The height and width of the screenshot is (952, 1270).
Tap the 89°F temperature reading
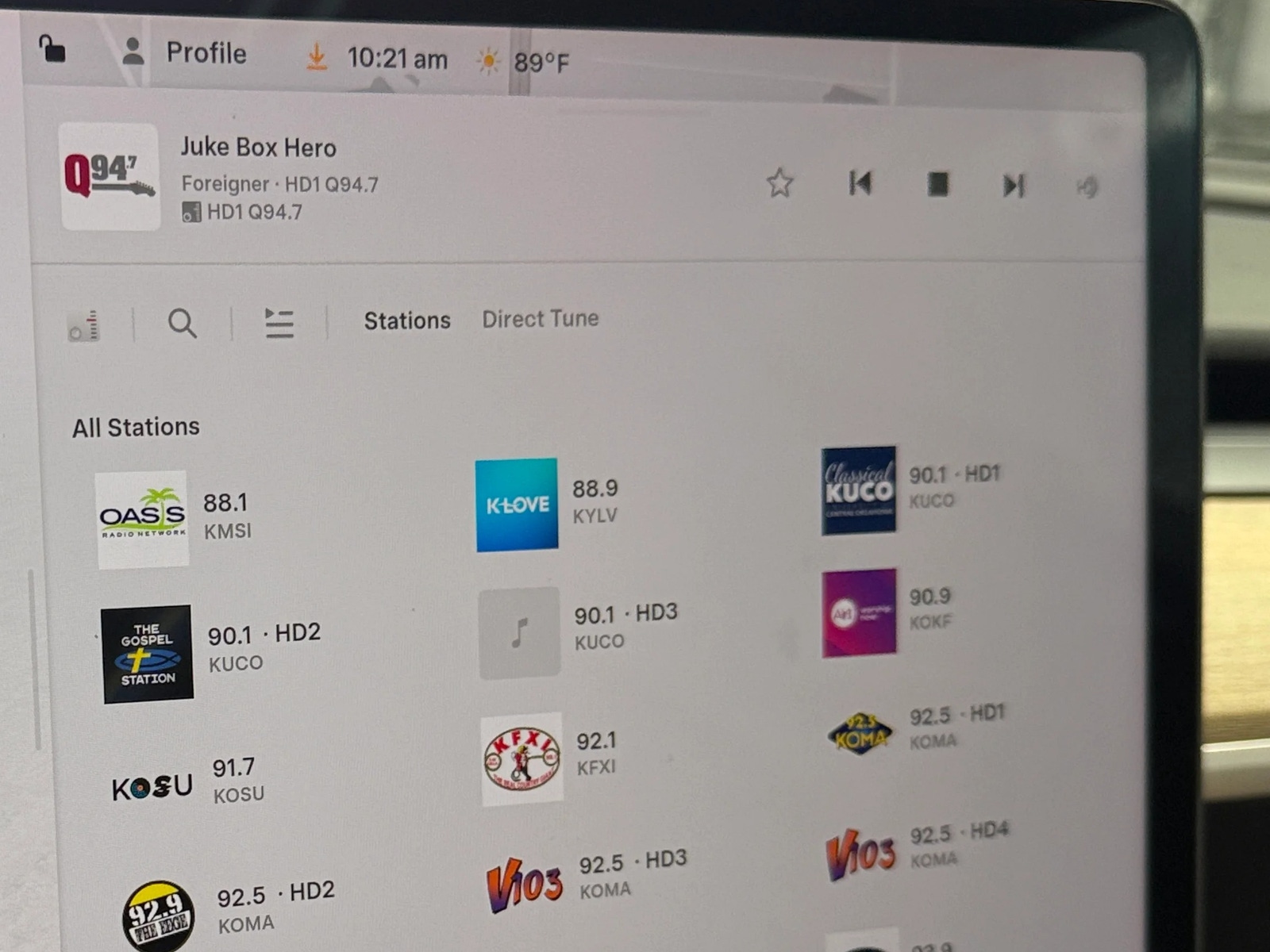pos(541,62)
